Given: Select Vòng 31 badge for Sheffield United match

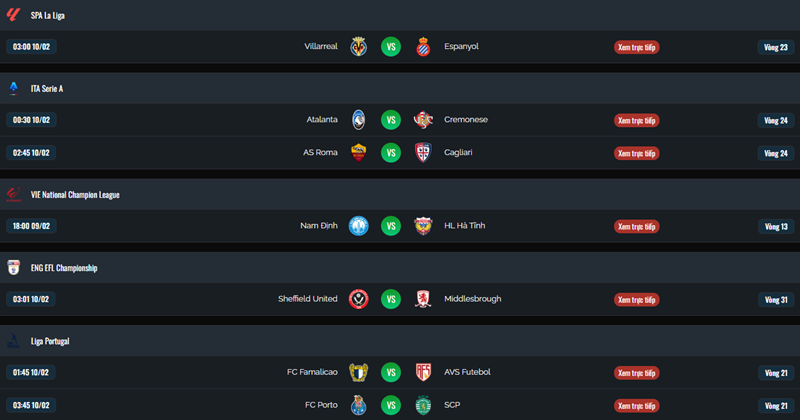Looking at the screenshot, I should tap(776, 299).
